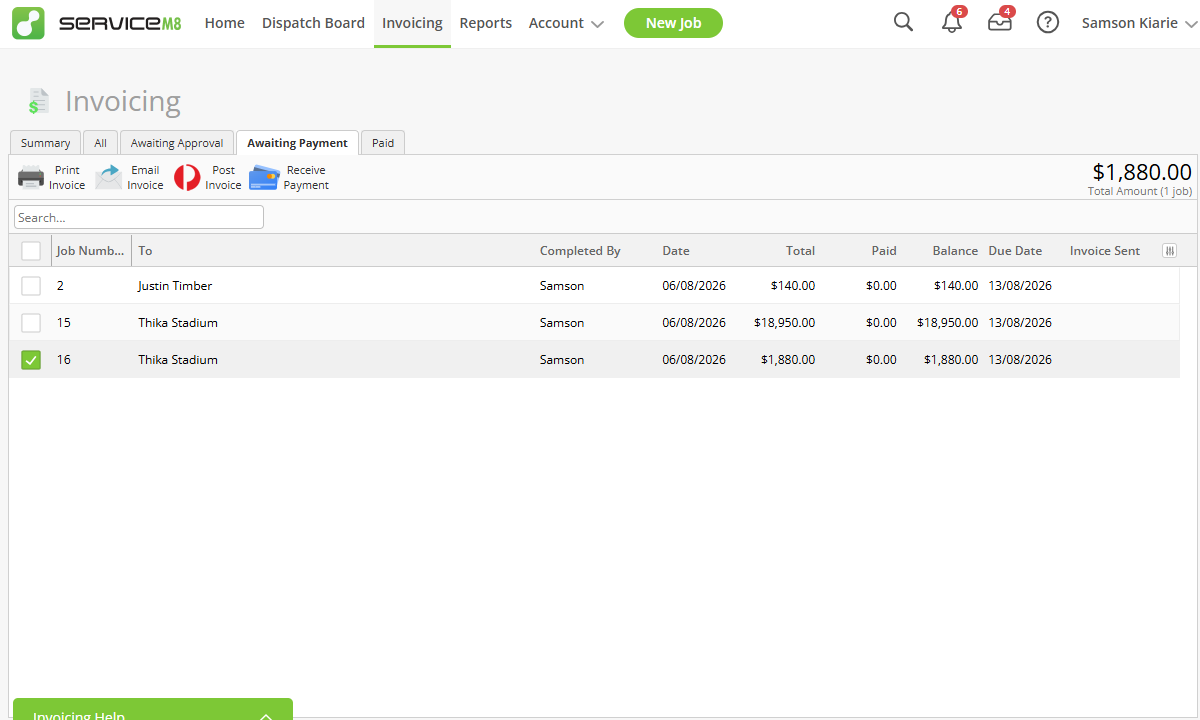
Task: Sort by the Balance column header
Action: [x=955, y=251]
